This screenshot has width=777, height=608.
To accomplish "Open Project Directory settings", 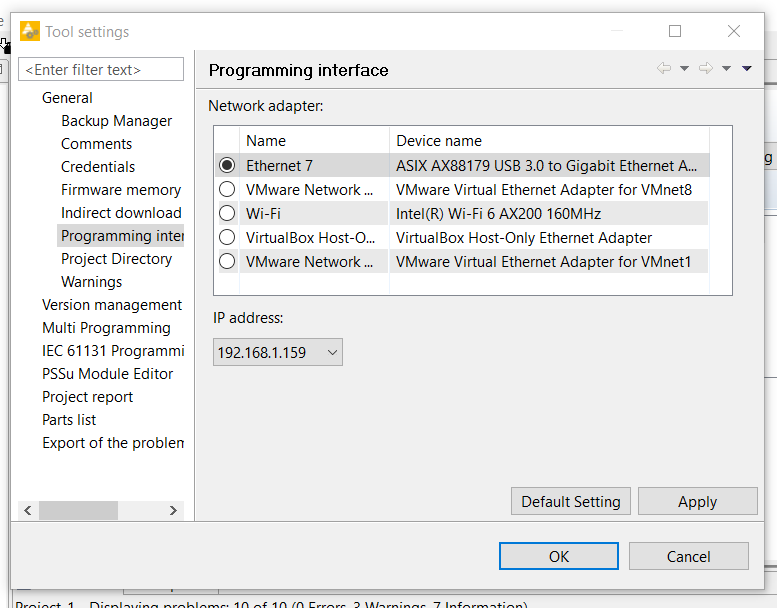I will click(116, 259).
